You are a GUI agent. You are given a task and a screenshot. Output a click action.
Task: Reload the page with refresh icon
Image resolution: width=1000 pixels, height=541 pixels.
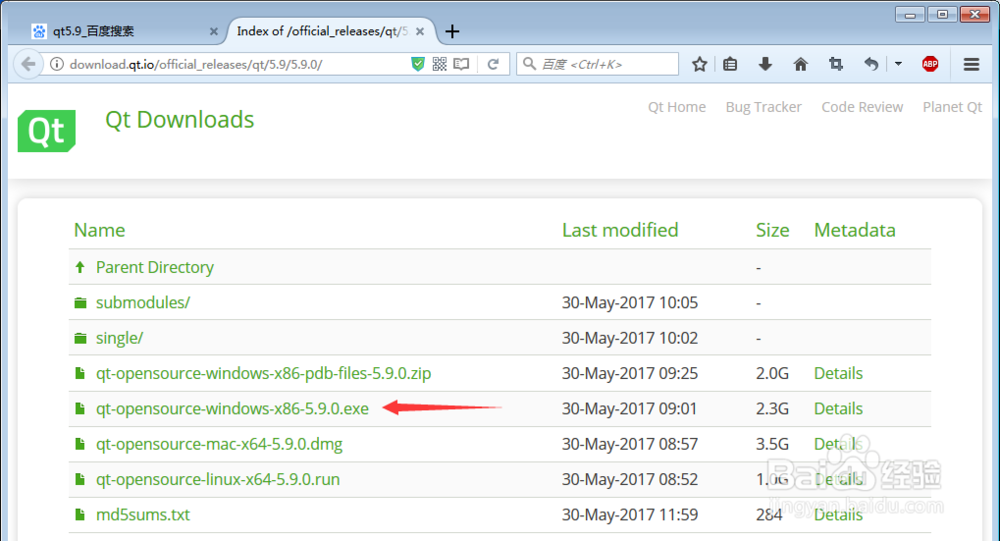[x=493, y=64]
